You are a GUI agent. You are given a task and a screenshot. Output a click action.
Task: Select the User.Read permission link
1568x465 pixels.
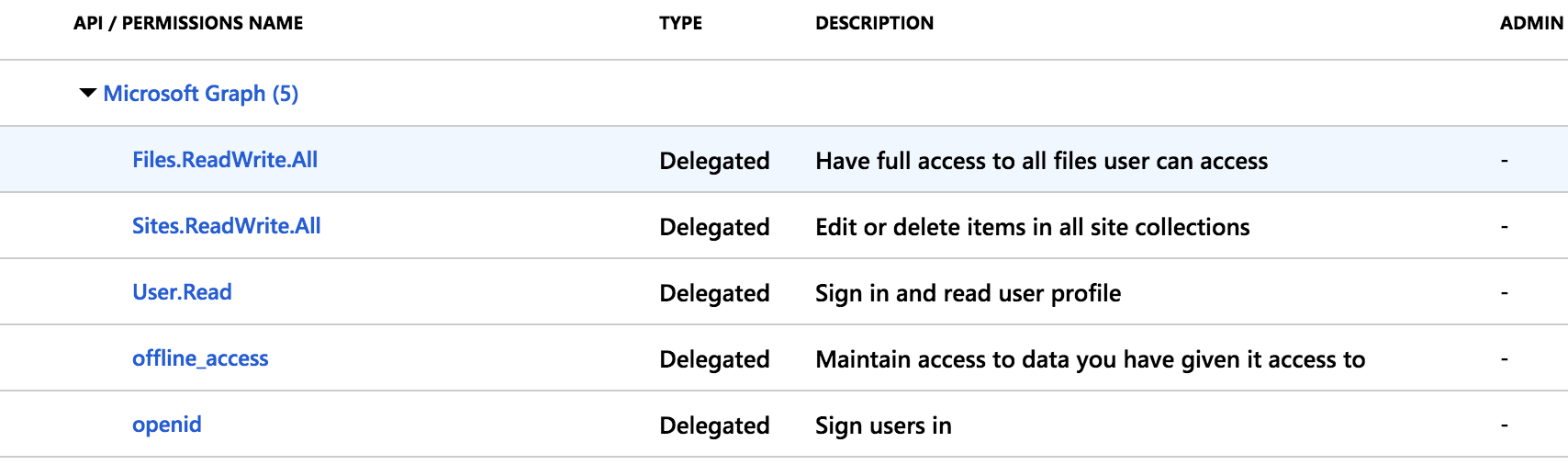tap(182, 292)
